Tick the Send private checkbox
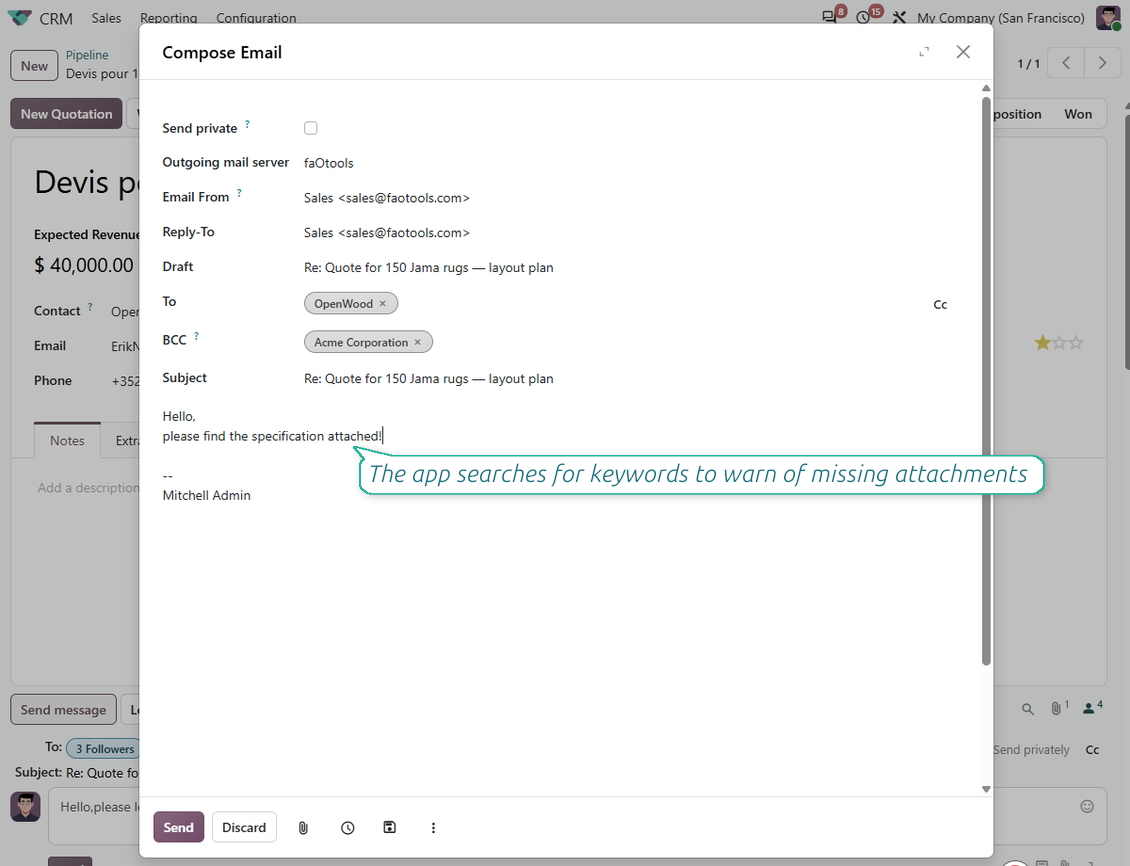 point(311,128)
